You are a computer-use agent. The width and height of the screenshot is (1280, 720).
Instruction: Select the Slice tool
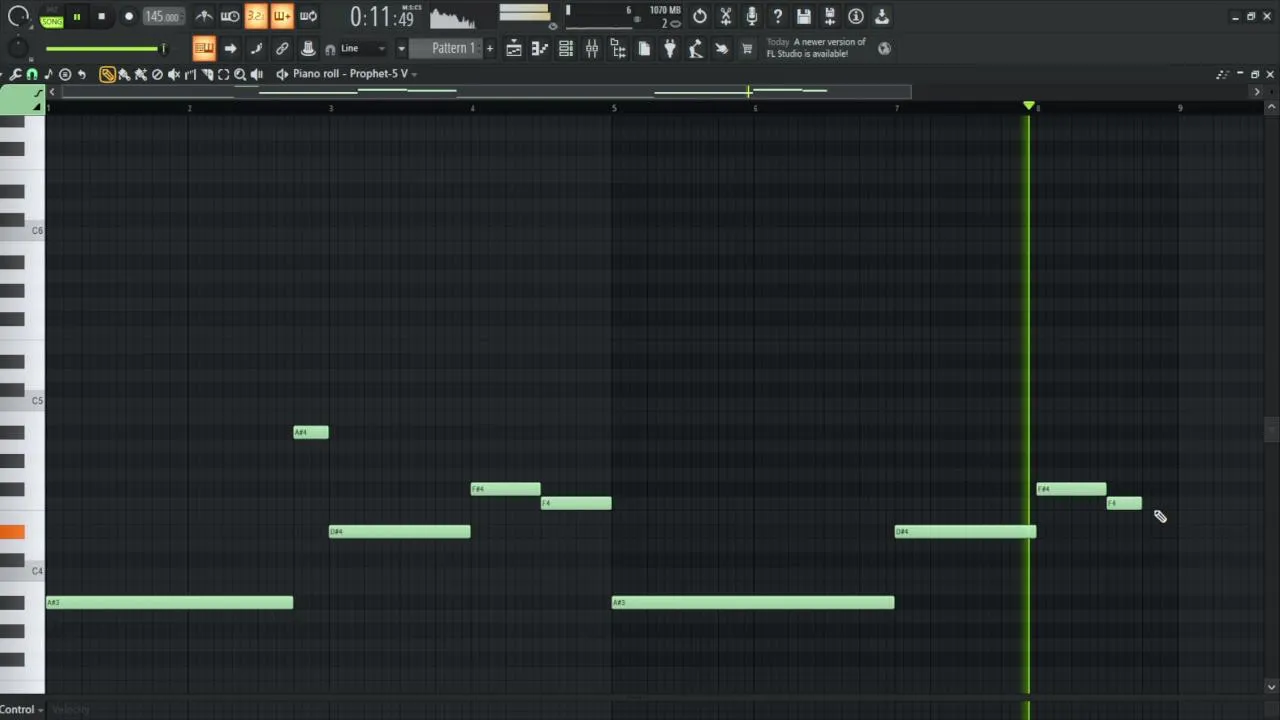pos(207,74)
